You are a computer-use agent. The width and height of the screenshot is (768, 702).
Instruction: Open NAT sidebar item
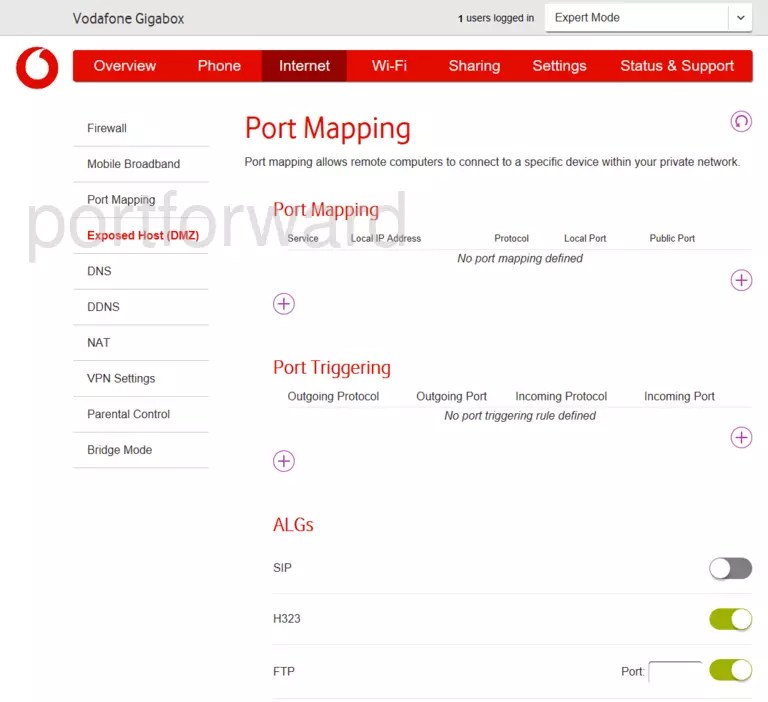[141, 343]
